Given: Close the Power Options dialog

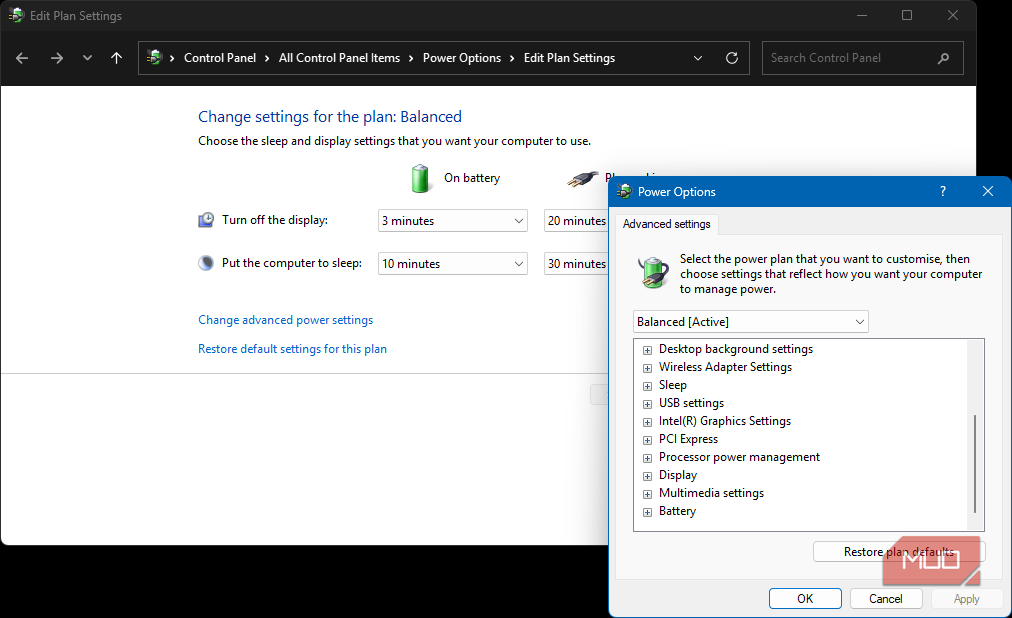Looking at the screenshot, I should [987, 192].
